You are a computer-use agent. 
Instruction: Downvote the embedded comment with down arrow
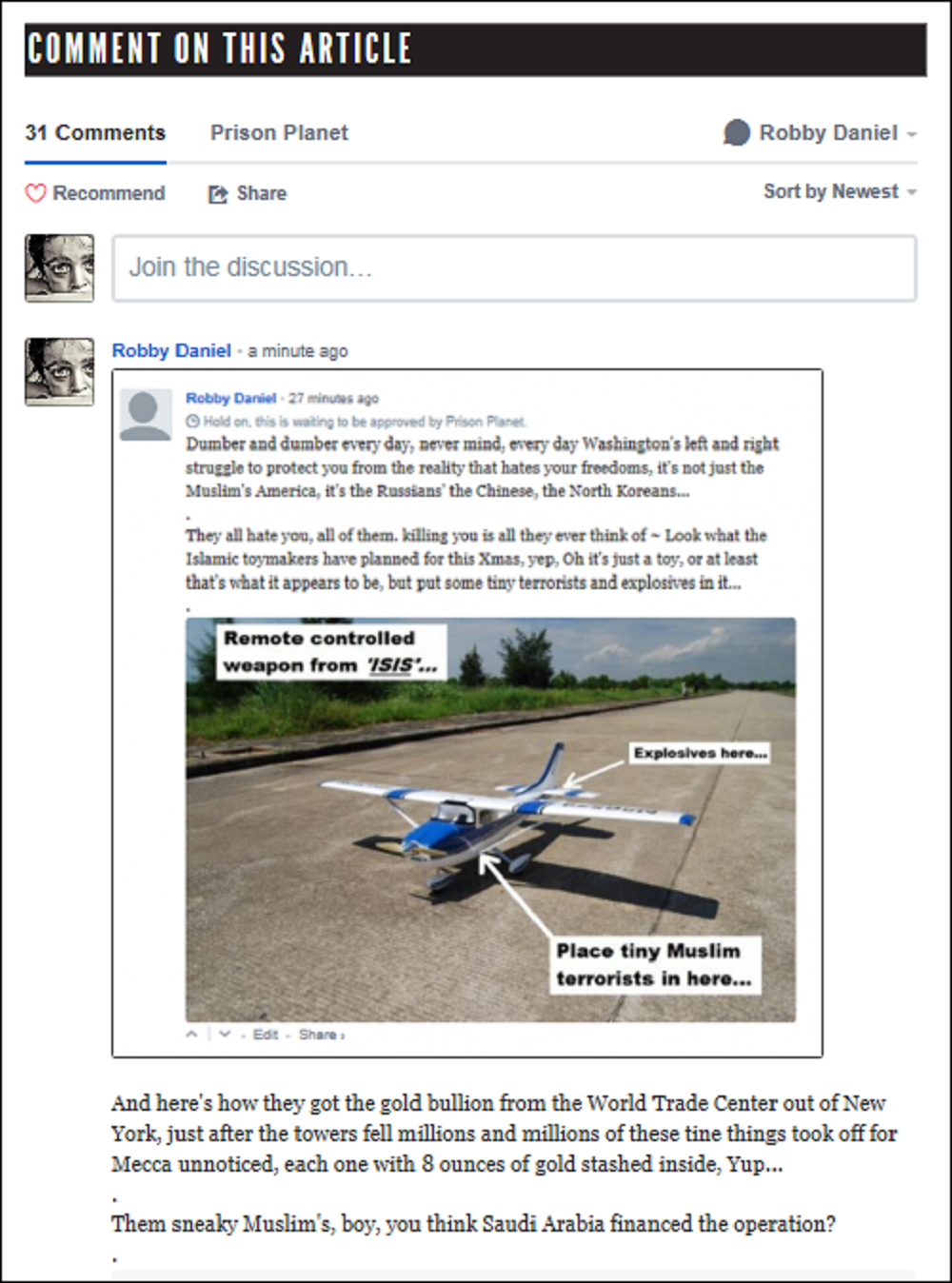pyautogui.click(x=225, y=1034)
